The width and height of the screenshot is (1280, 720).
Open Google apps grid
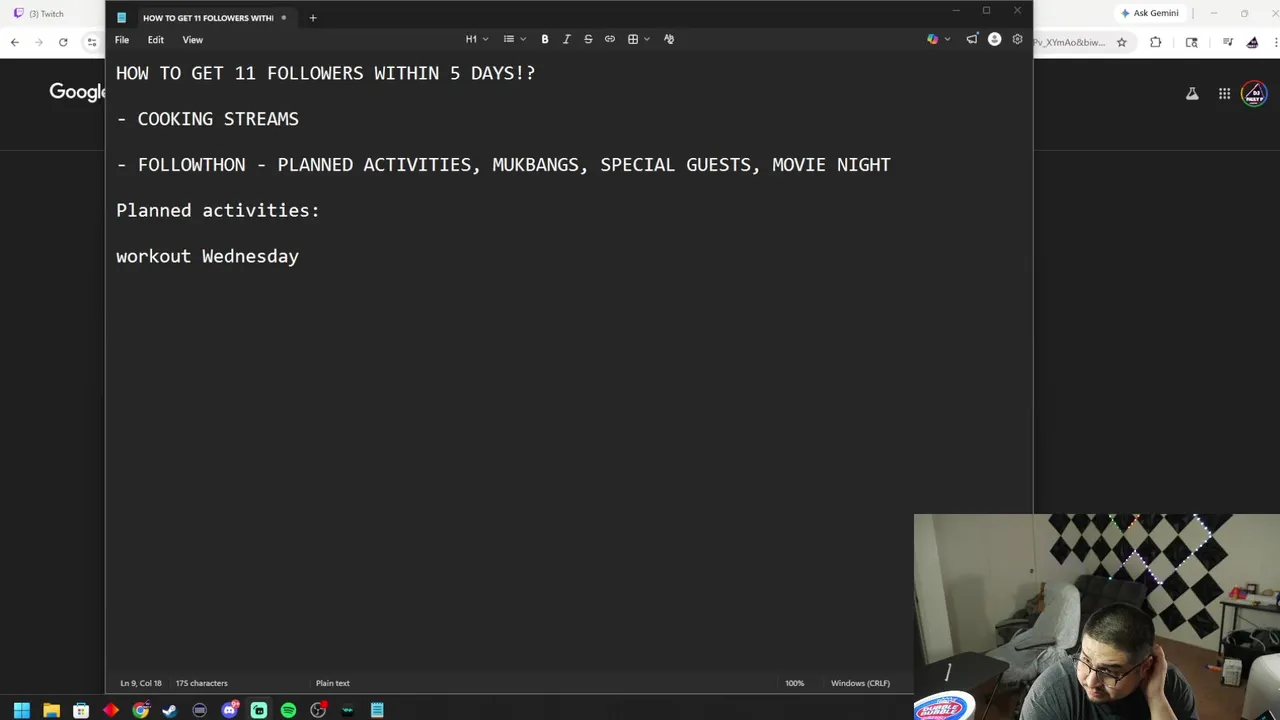pyautogui.click(x=1224, y=94)
